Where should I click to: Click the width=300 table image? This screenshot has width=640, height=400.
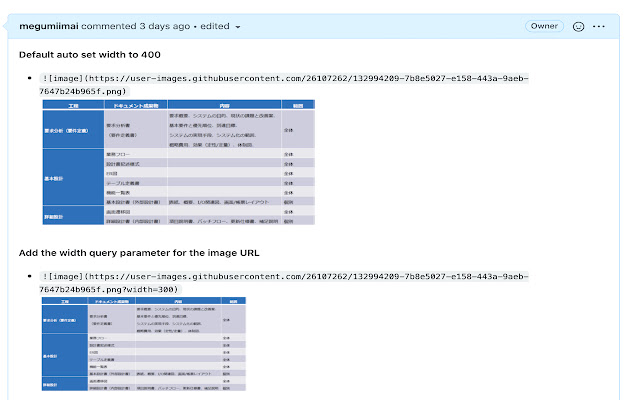coord(144,344)
